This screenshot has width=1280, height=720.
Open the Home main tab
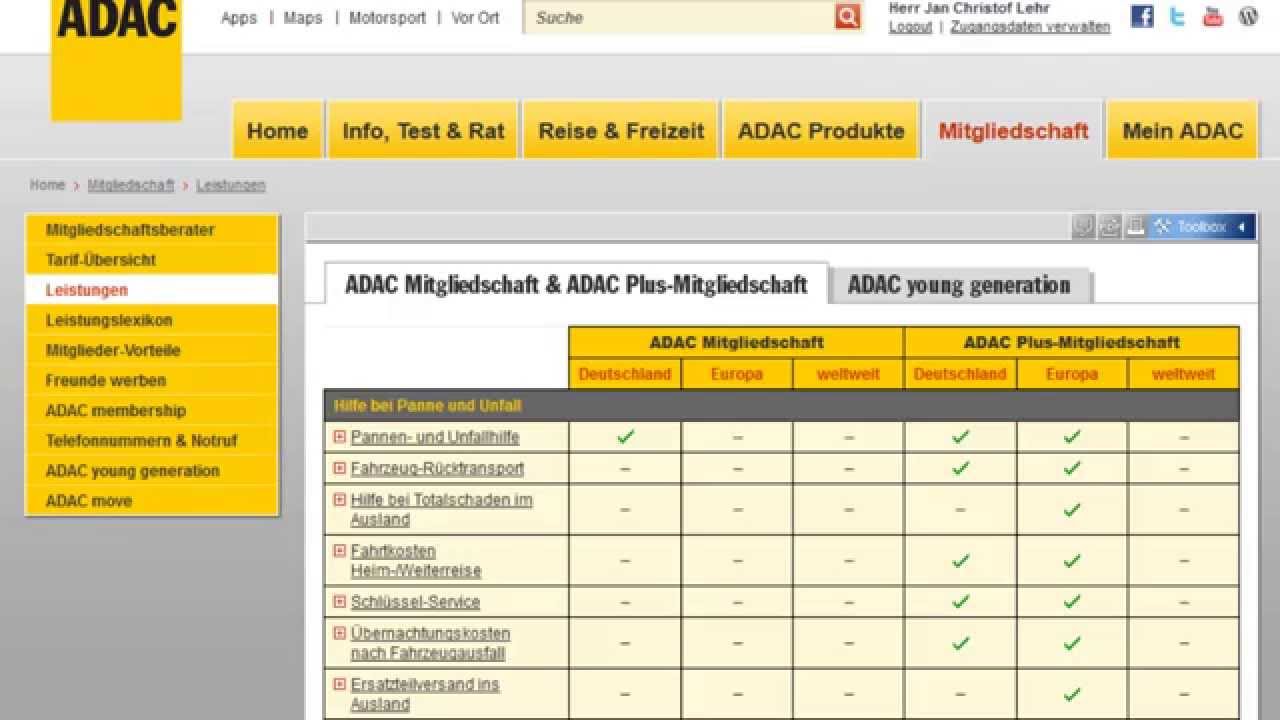point(278,130)
